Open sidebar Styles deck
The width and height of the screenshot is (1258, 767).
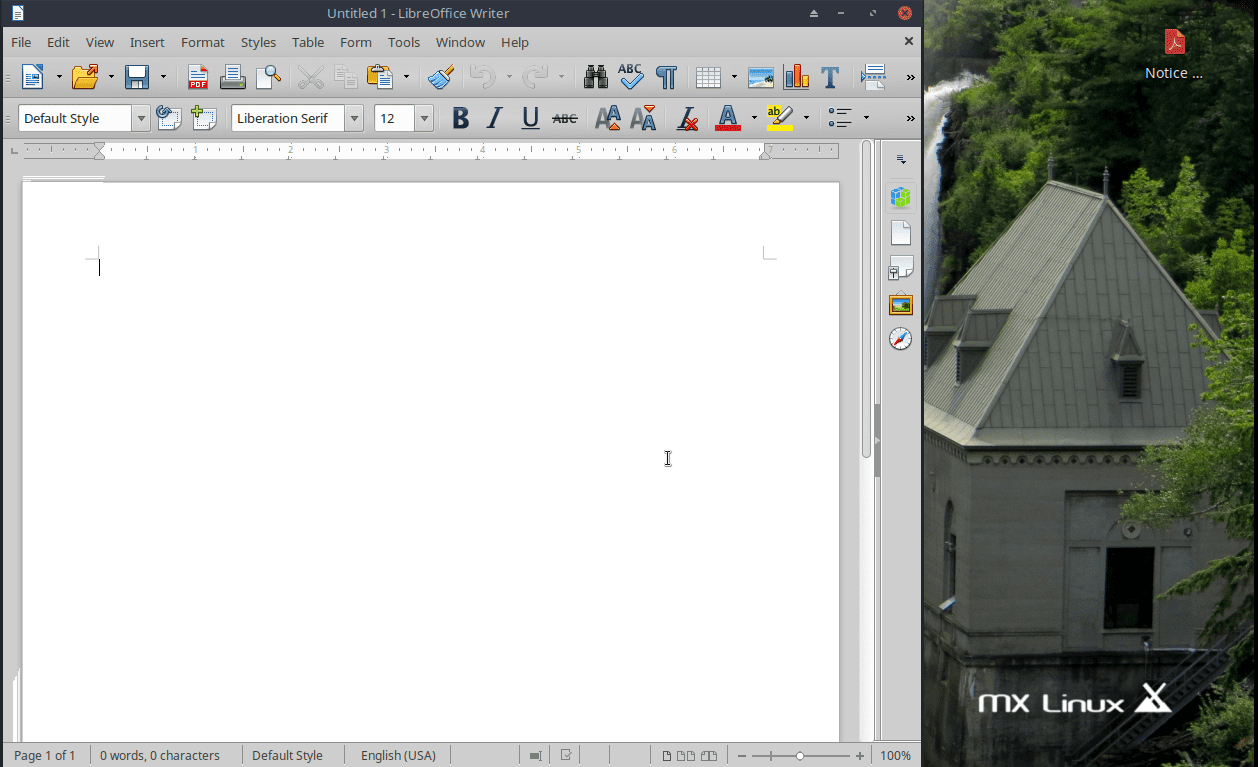click(901, 268)
